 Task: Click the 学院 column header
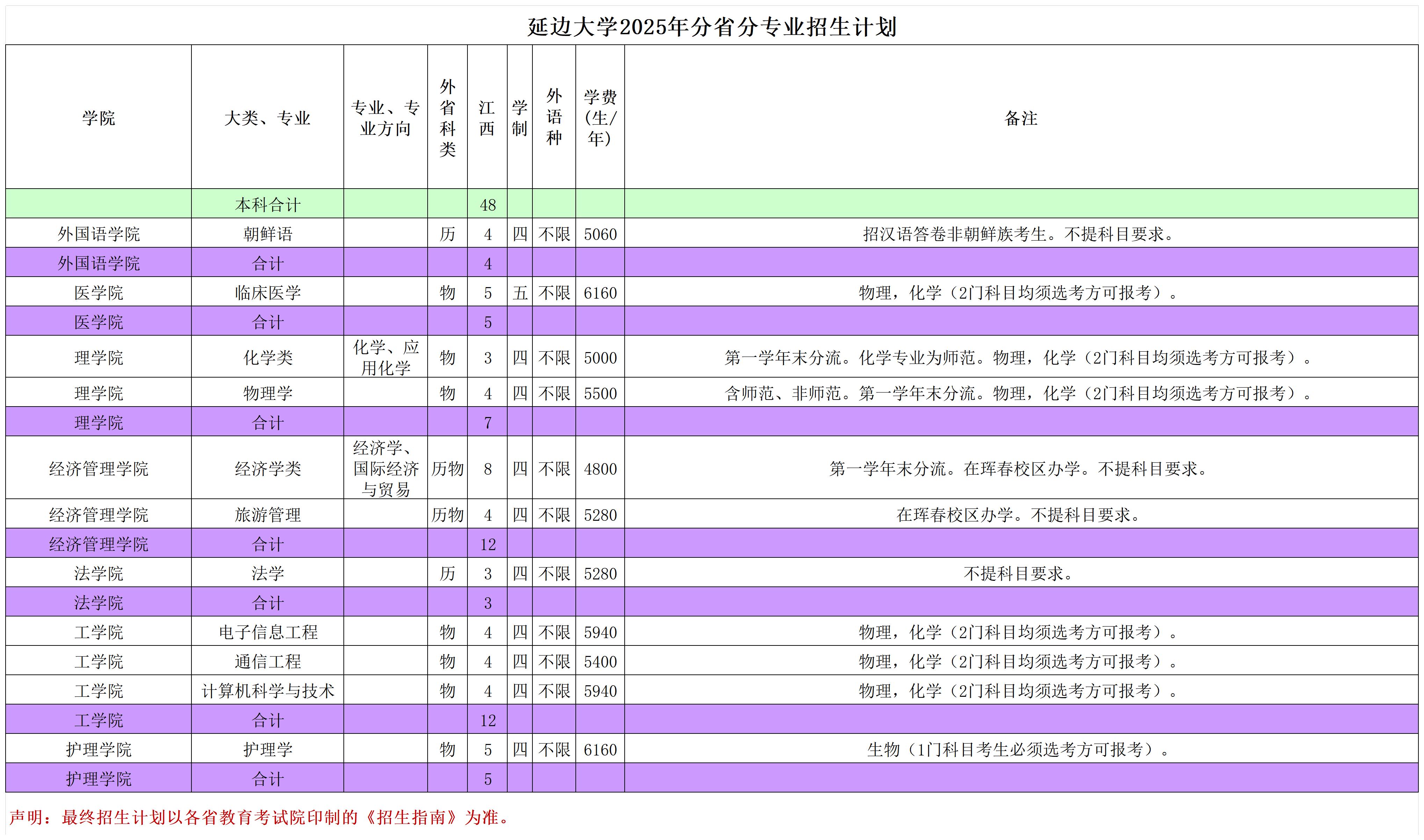pyautogui.click(x=99, y=117)
